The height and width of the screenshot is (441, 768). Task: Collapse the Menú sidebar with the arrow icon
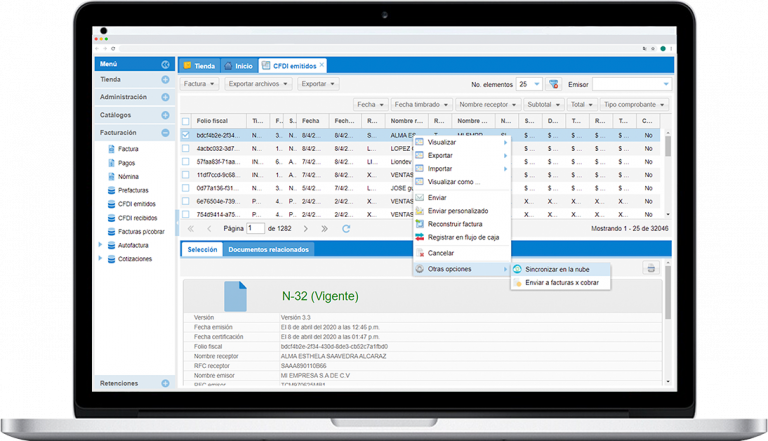tap(165, 64)
